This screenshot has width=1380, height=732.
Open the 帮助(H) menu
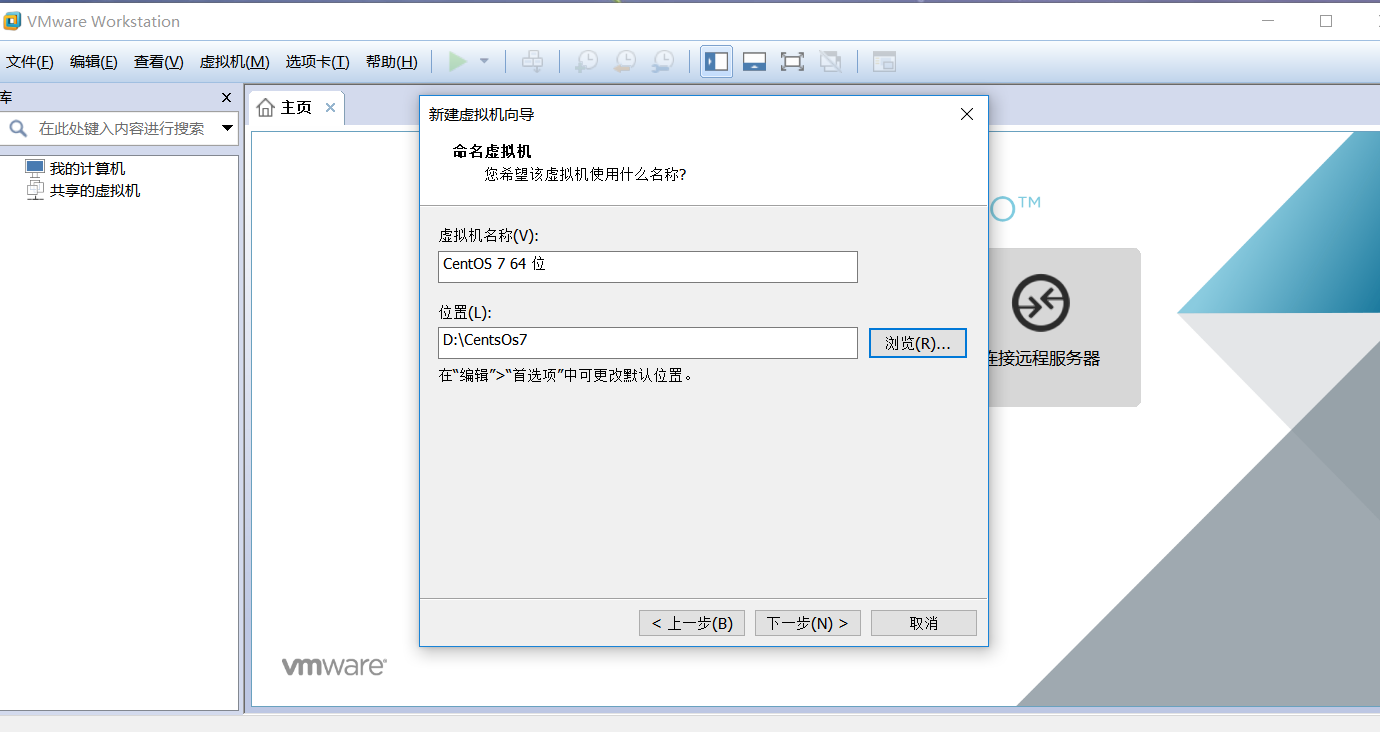391,62
